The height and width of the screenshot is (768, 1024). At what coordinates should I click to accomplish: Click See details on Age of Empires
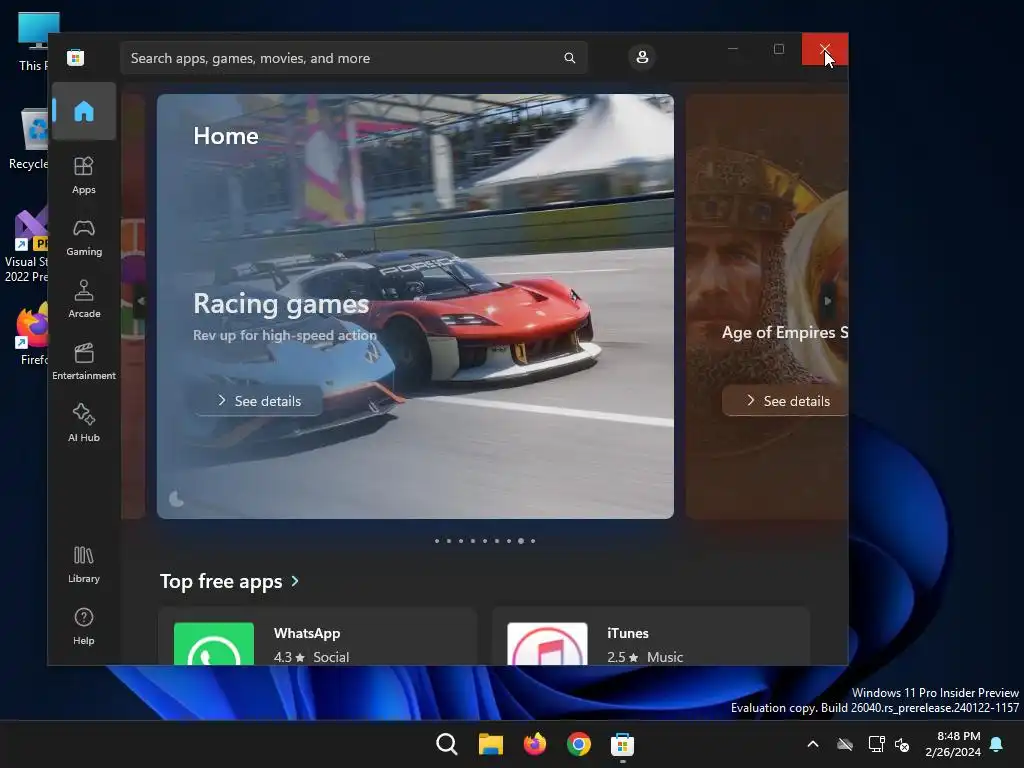point(785,400)
